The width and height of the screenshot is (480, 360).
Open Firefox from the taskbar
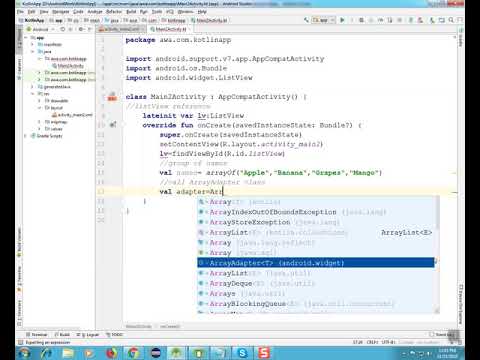click(112, 353)
